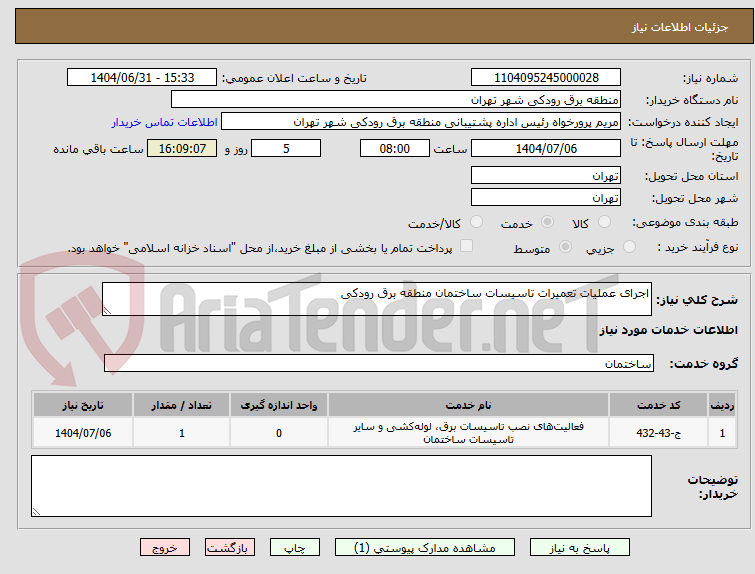This screenshot has width=755, height=574.
Task: Click the remaining days field 5
Action: tap(286, 148)
